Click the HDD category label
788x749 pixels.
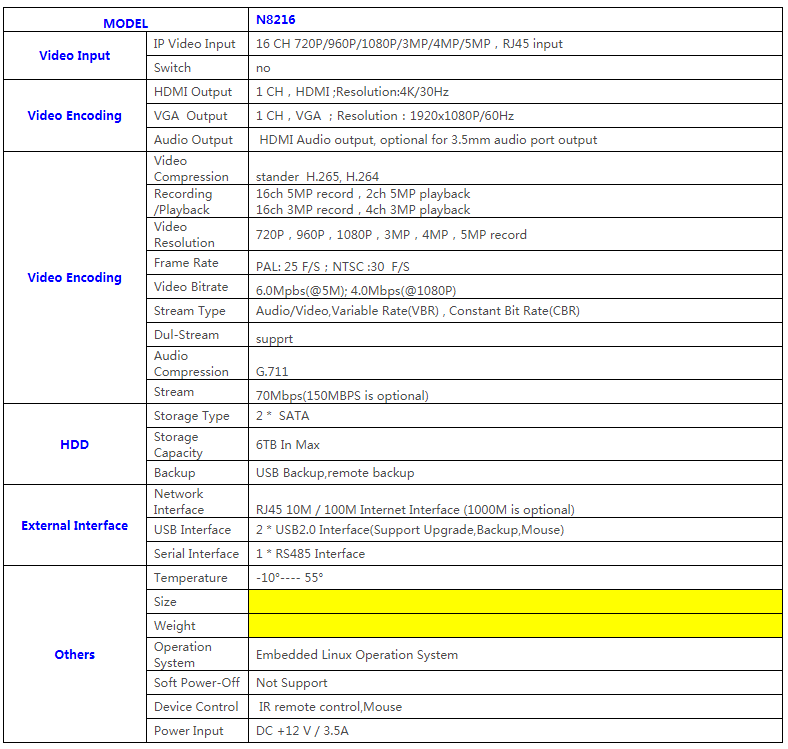click(75, 444)
